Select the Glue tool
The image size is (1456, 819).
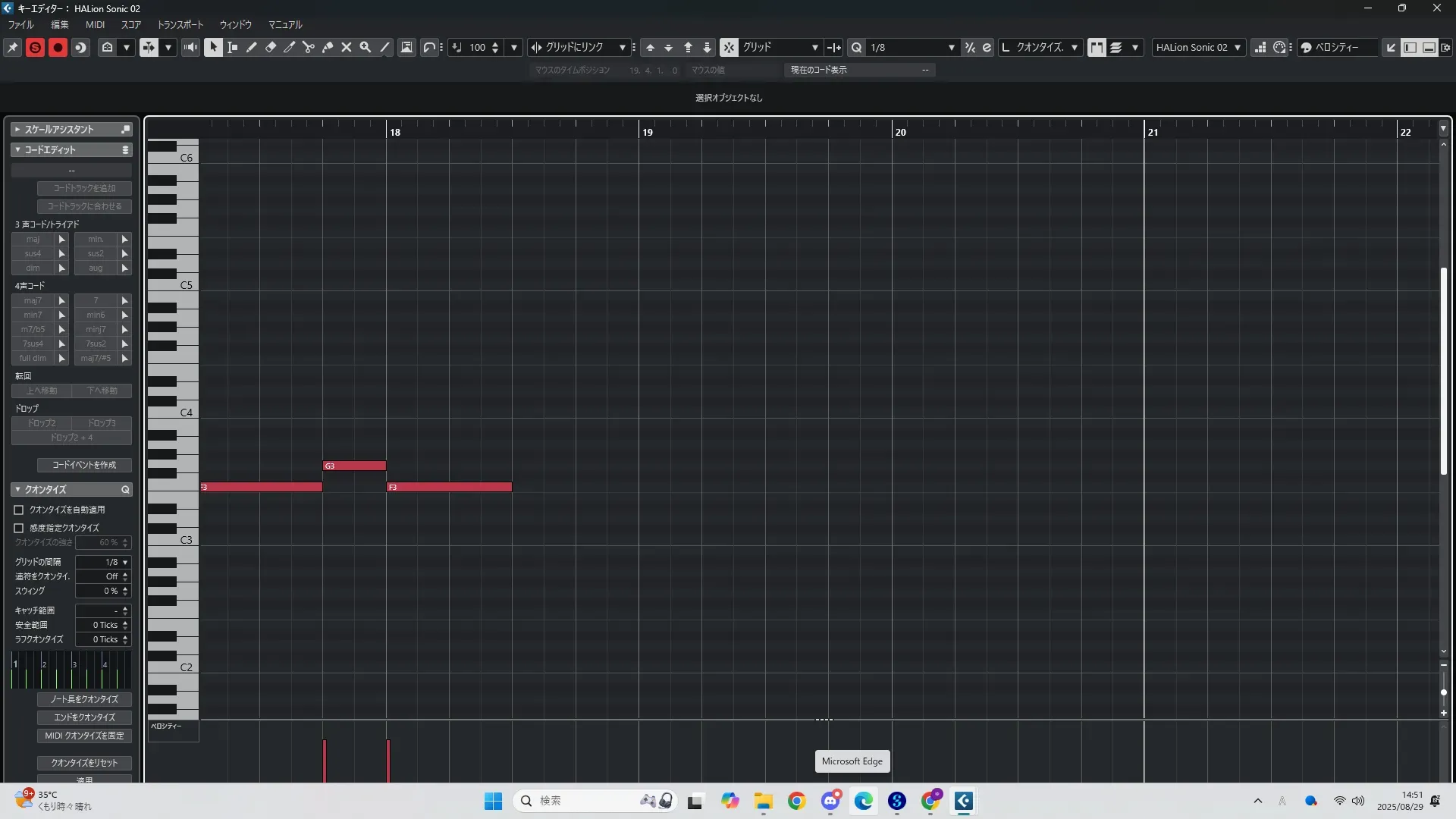coord(328,47)
